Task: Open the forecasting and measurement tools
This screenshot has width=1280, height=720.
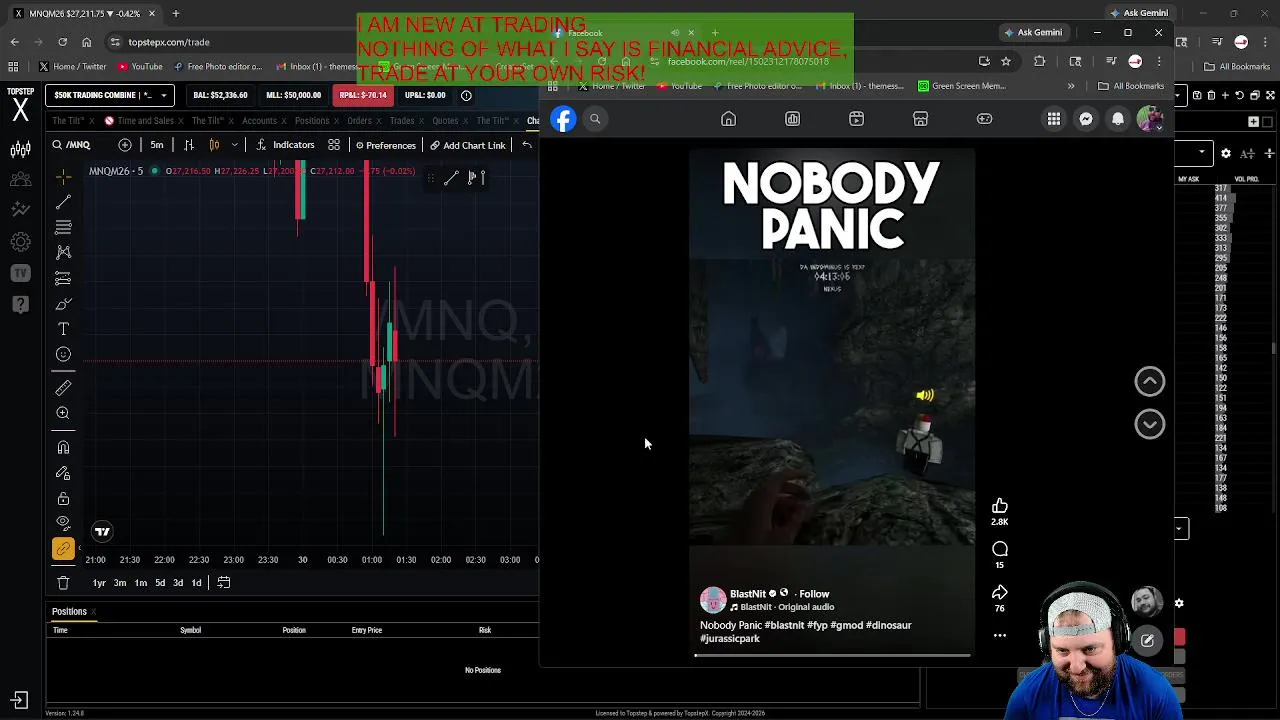Action: pos(63,278)
